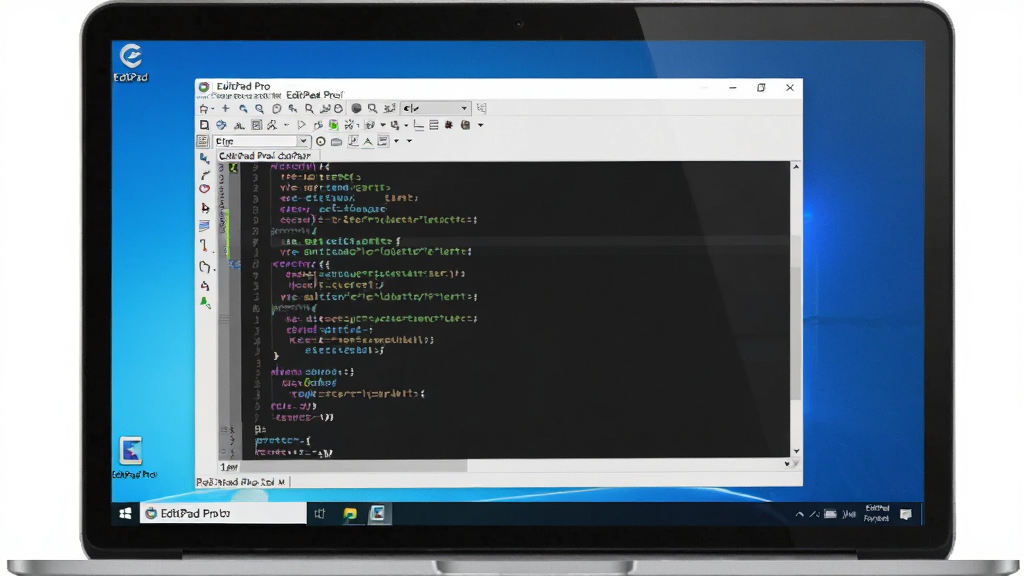This screenshot has height=576, width=1024.
Task: Click the text field of the third-row combo box
Action: (256, 141)
